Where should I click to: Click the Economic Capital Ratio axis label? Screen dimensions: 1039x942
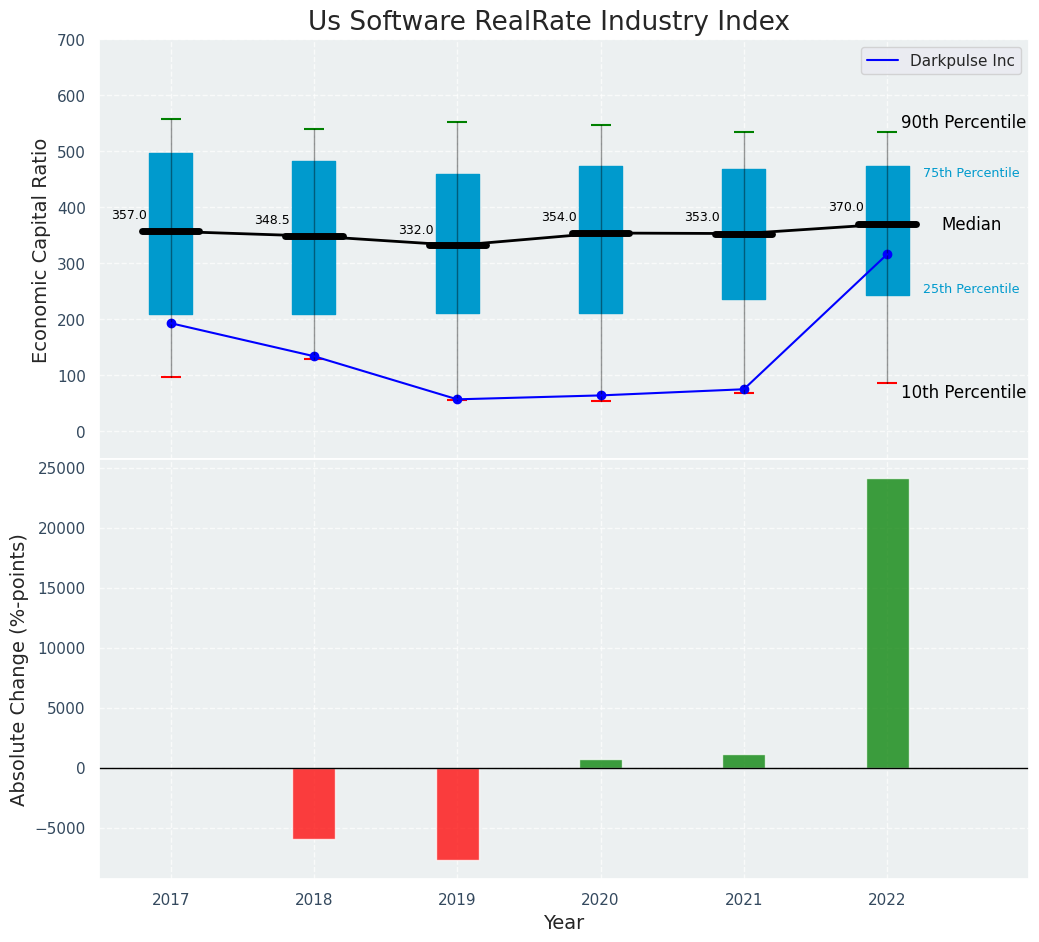[41, 250]
